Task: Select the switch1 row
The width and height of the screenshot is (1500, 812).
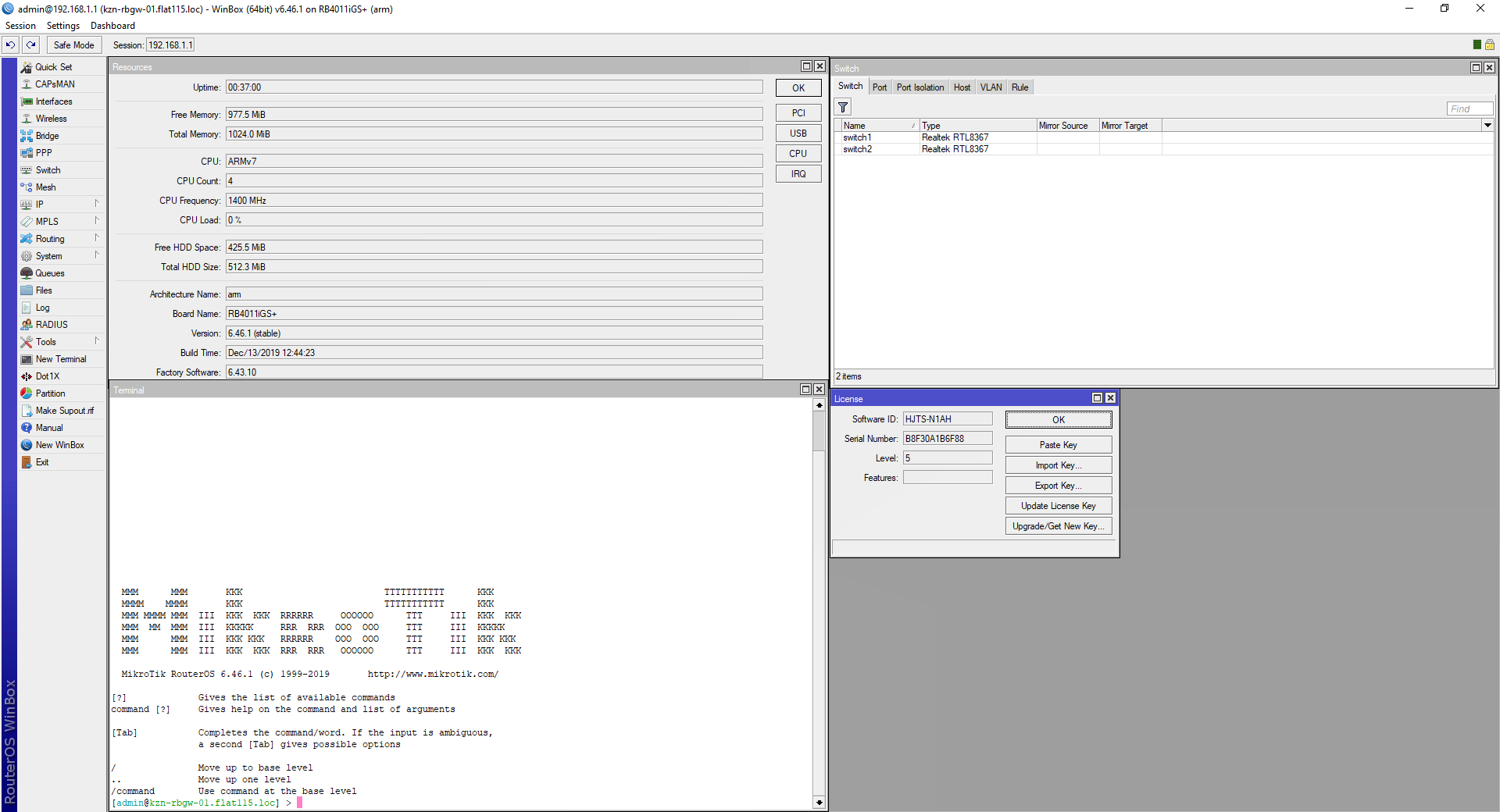Action: tap(1164, 137)
